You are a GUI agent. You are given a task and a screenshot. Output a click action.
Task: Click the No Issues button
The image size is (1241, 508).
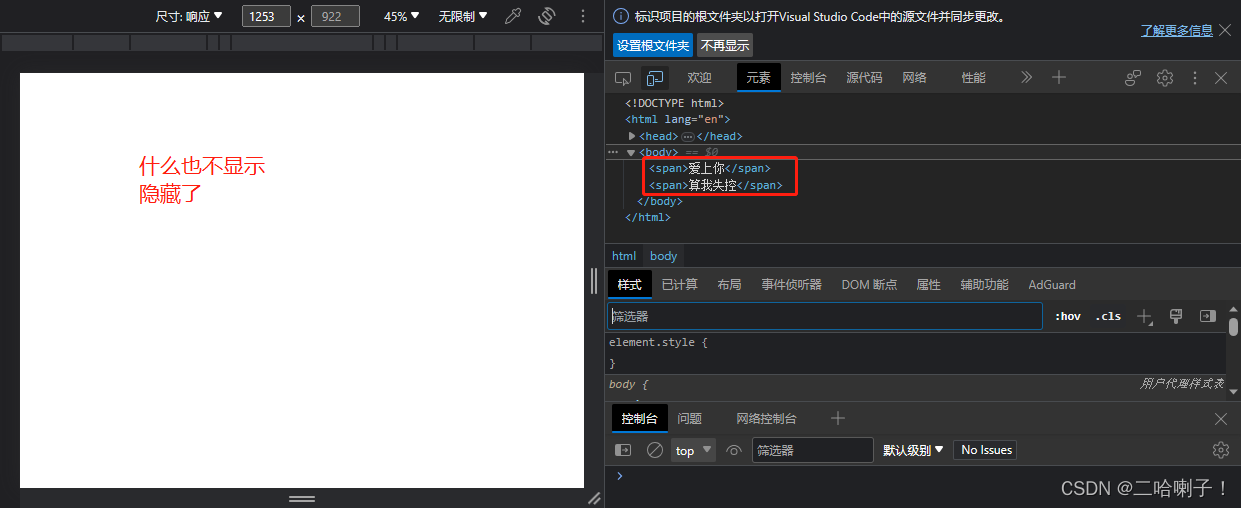pyautogui.click(x=987, y=450)
